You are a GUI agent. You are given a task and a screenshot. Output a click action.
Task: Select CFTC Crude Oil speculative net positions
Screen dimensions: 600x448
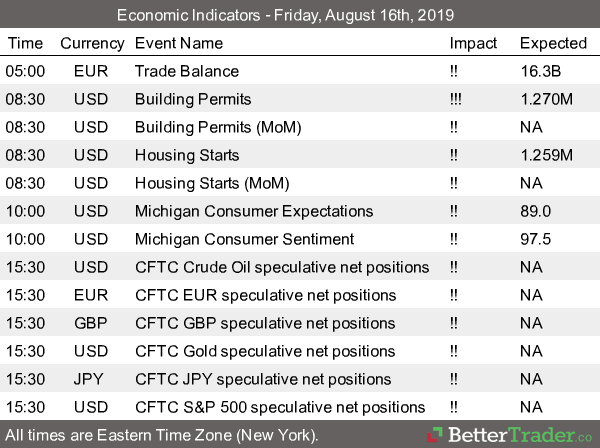tap(281, 267)
